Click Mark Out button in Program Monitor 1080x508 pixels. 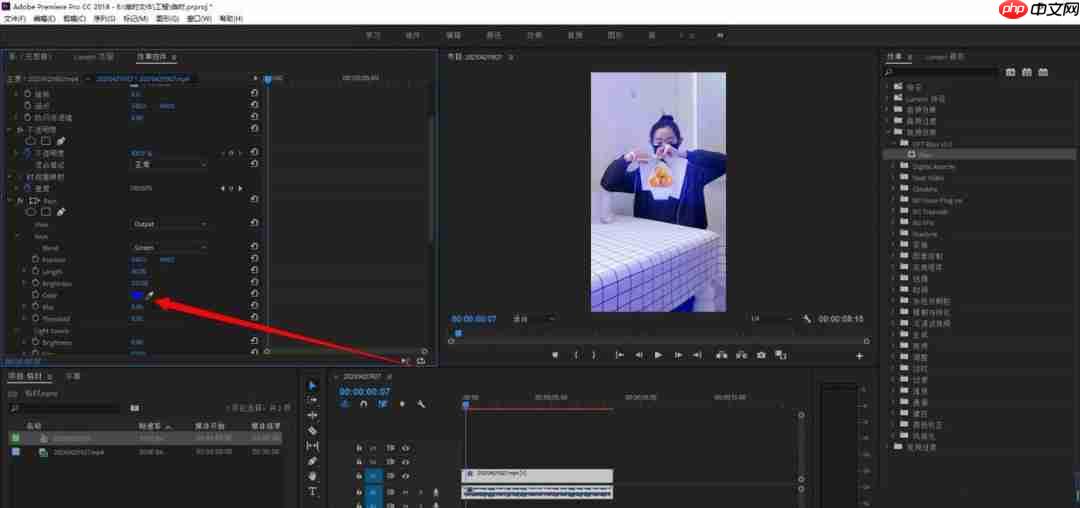coord(594,355)
